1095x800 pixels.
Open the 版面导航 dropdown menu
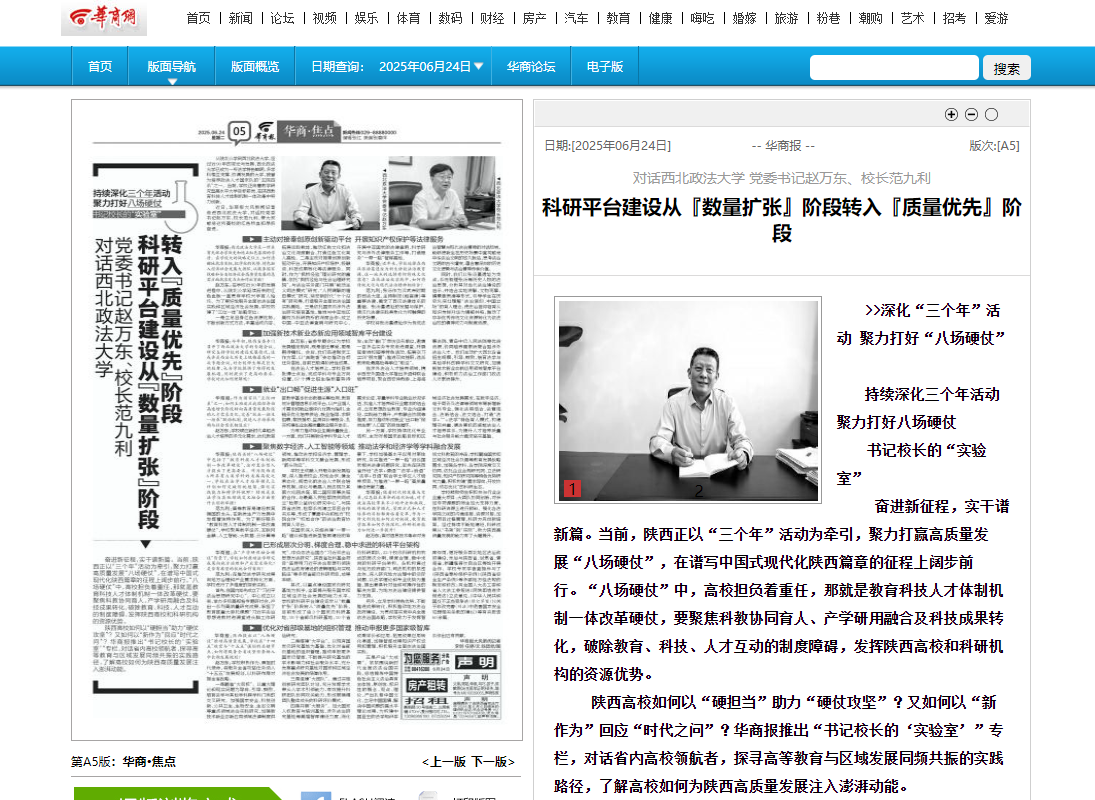(172, 67)
